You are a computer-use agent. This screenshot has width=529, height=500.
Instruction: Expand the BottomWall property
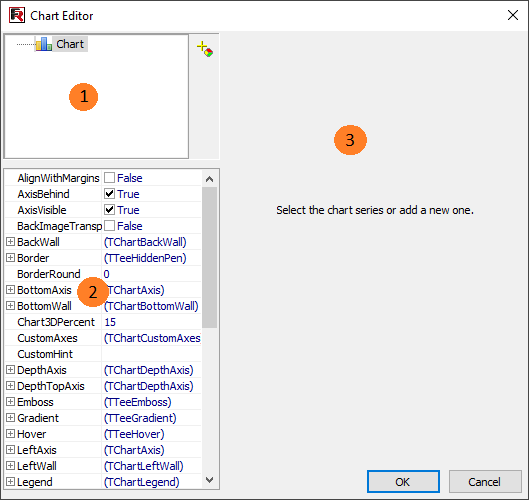10,306
